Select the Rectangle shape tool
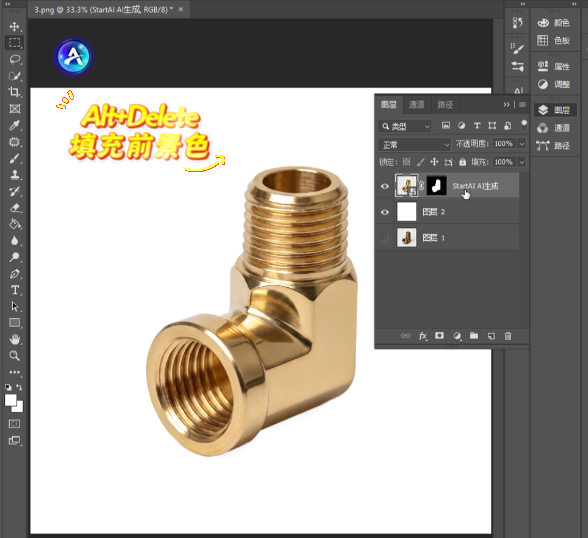 point(14,323)
